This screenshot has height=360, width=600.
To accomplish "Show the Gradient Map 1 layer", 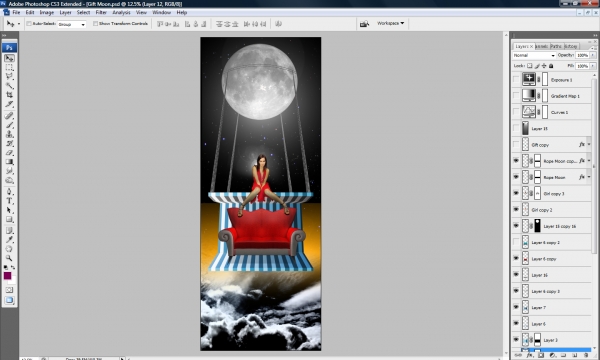I will coord(516,96).
